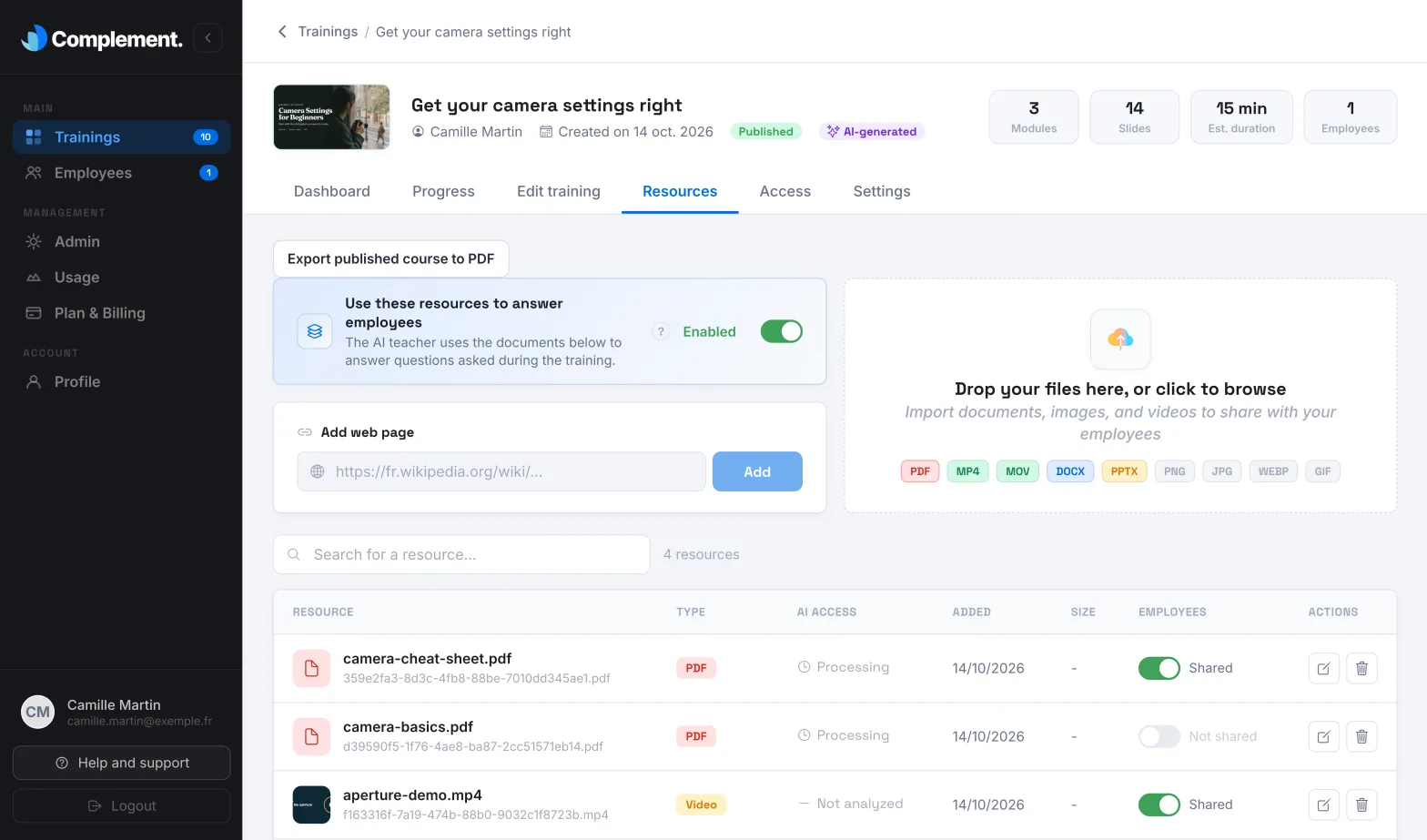Click the camera-cheat-sheet.pdf file icon
The width and height of the screenshot is (1427, 840).
coord(311,668)
